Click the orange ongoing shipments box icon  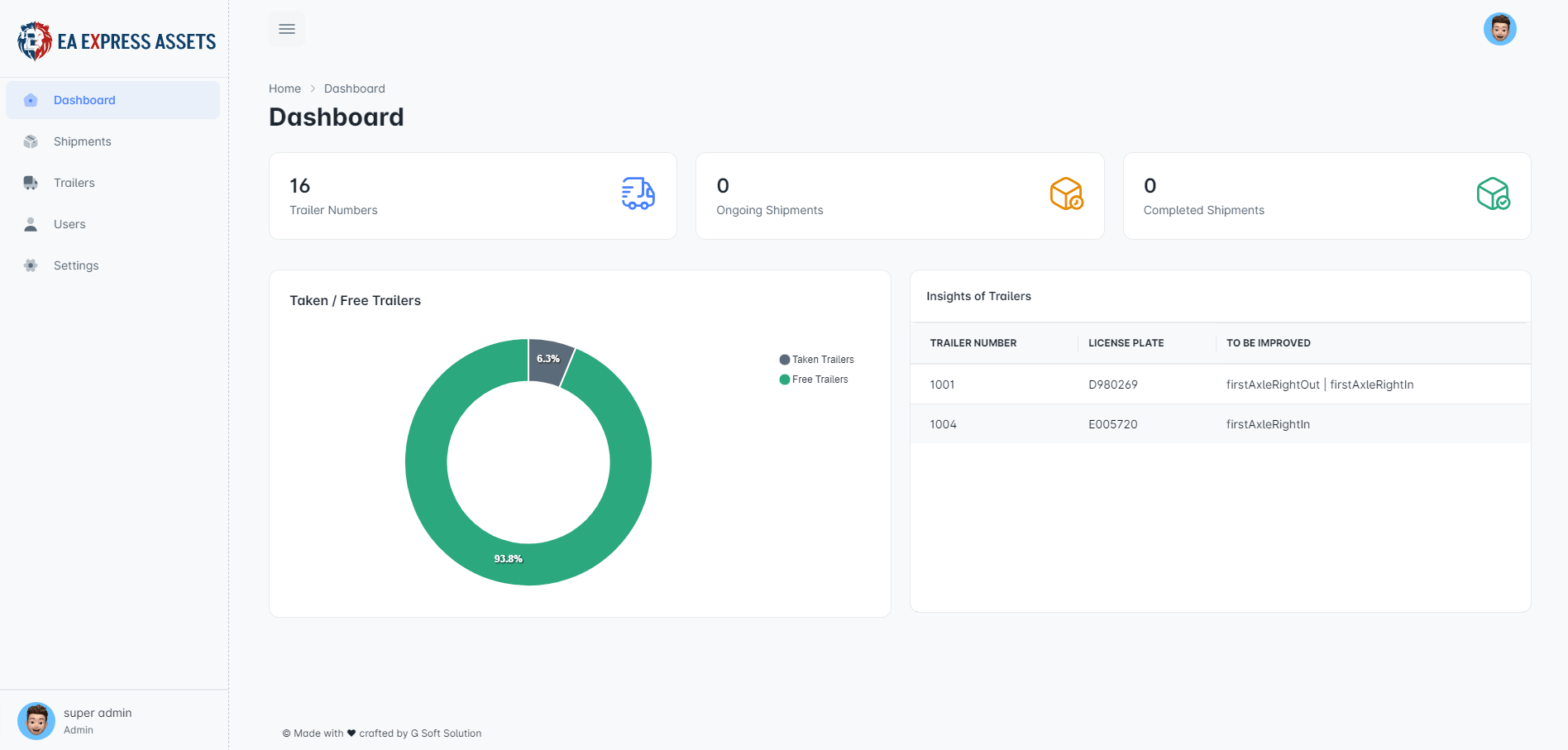[x=1066, y=193]
